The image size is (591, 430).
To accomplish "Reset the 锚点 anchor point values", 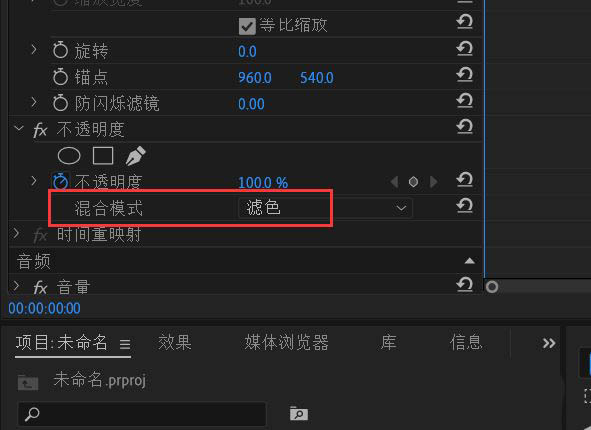I will [464, 75].
